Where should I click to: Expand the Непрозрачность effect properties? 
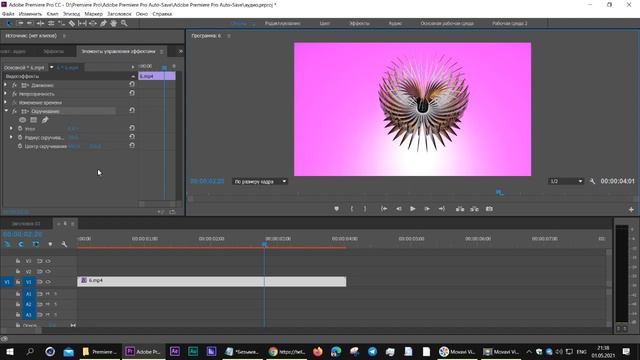coord(5,93)
